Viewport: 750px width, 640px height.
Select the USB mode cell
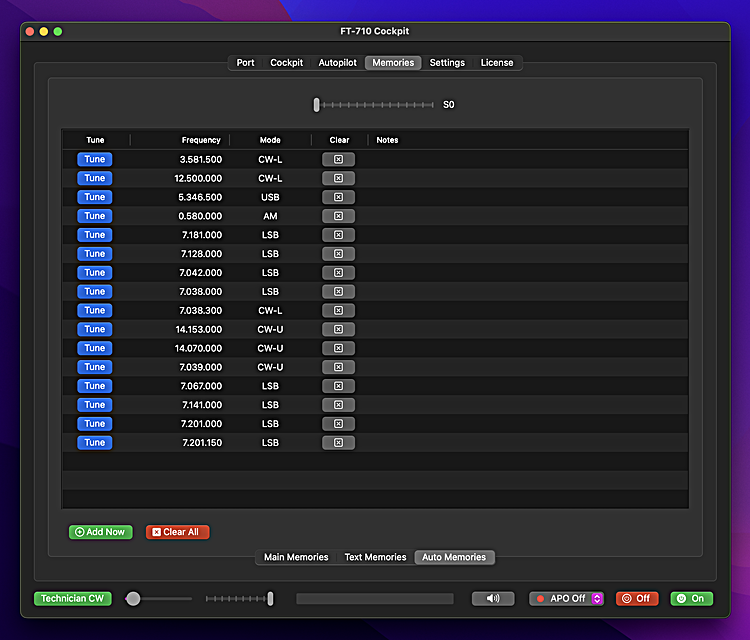(270, 197)
